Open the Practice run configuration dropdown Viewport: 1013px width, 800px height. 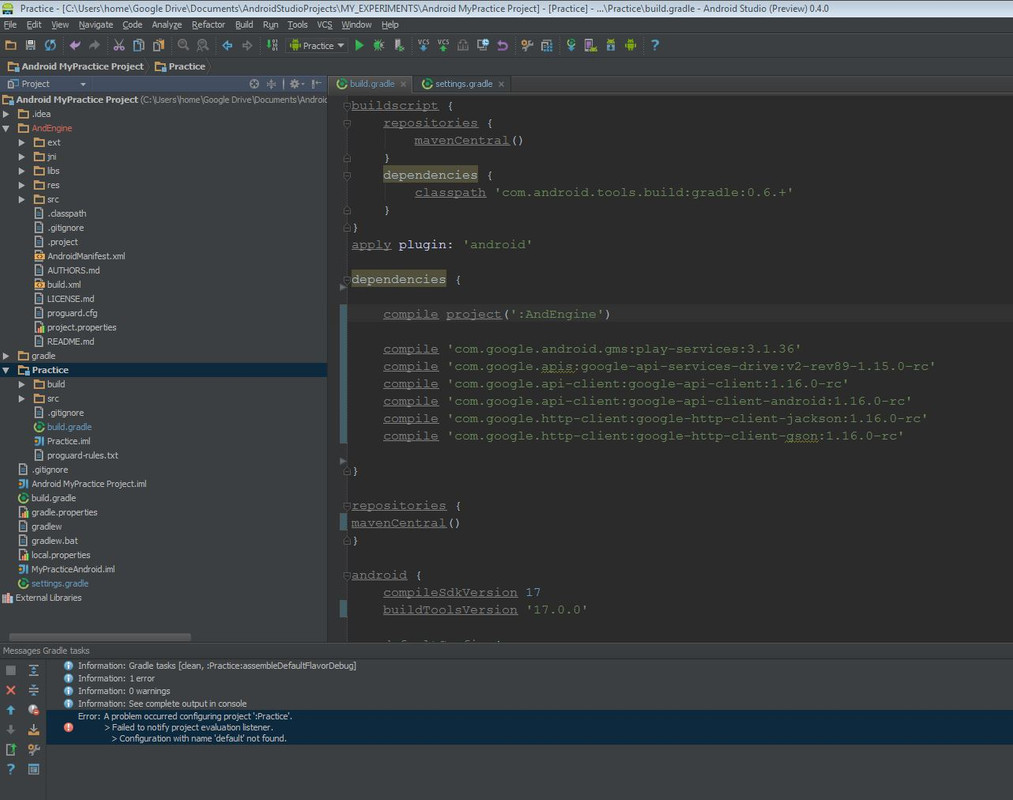point(317,46)
